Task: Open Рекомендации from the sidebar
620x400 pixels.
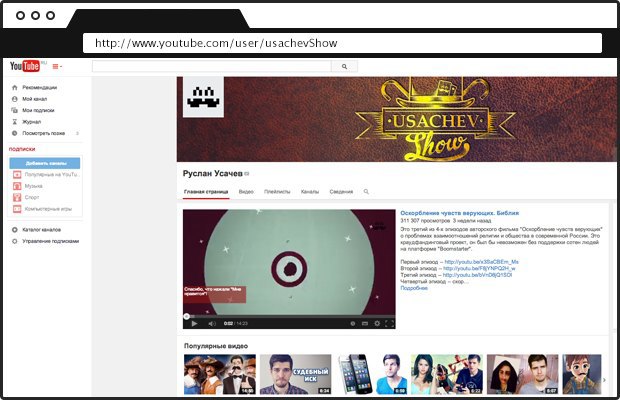Action: [40, 89]
